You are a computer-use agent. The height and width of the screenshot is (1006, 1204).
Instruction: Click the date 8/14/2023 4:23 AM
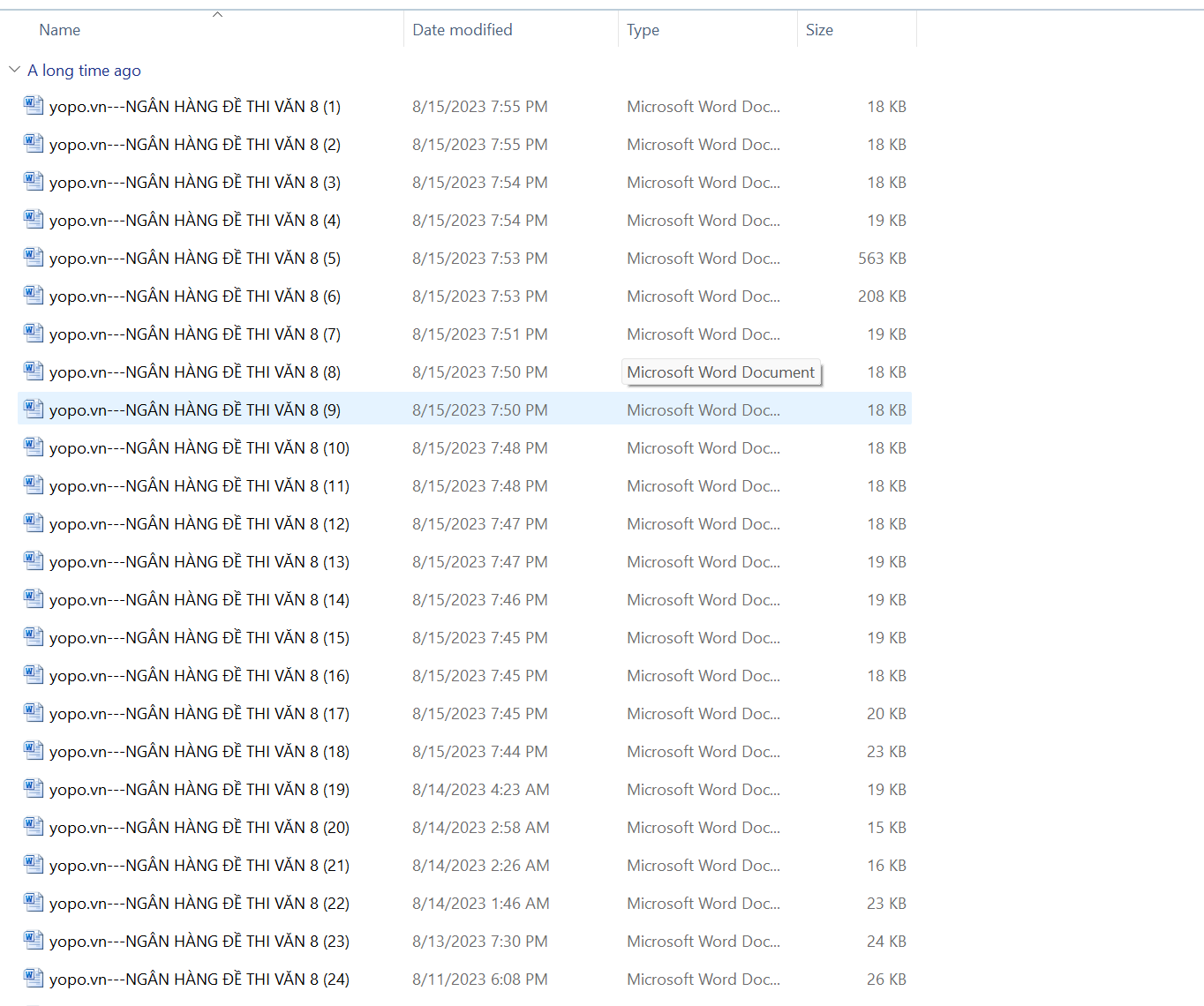(x=481, y=790)
